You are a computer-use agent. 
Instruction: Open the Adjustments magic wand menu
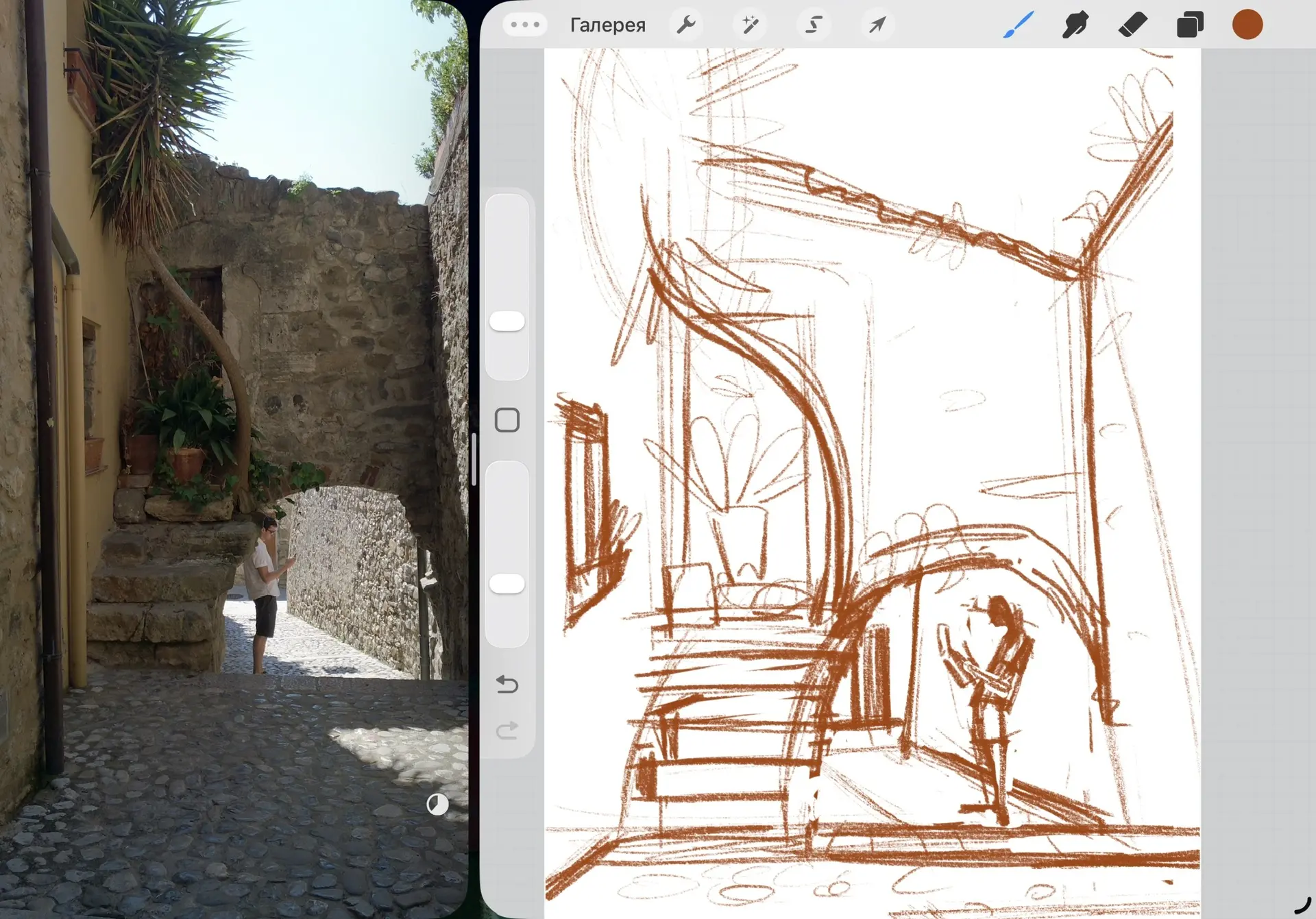(x=749, y=25)
